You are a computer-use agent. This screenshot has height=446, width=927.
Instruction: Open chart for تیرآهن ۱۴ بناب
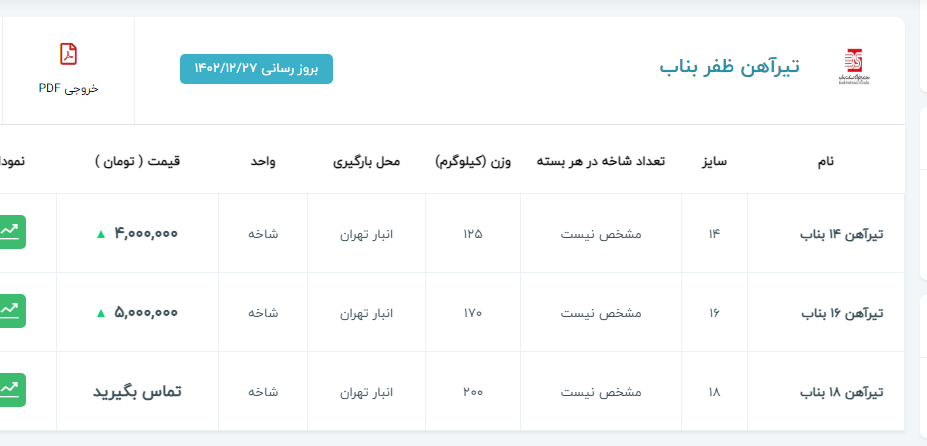click(x=12, y=232)
